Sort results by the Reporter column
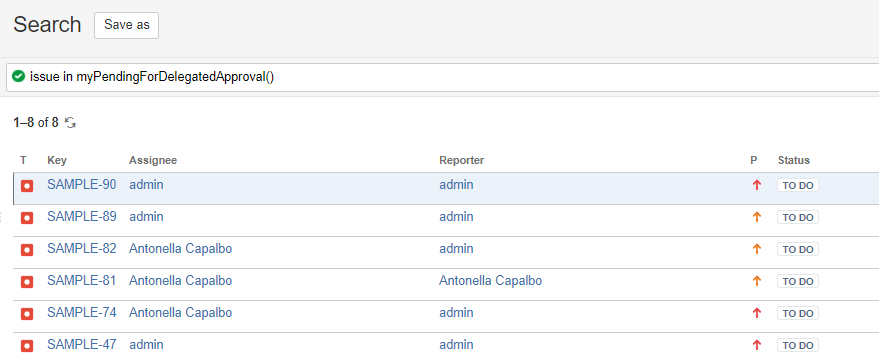 click(461, 160)
